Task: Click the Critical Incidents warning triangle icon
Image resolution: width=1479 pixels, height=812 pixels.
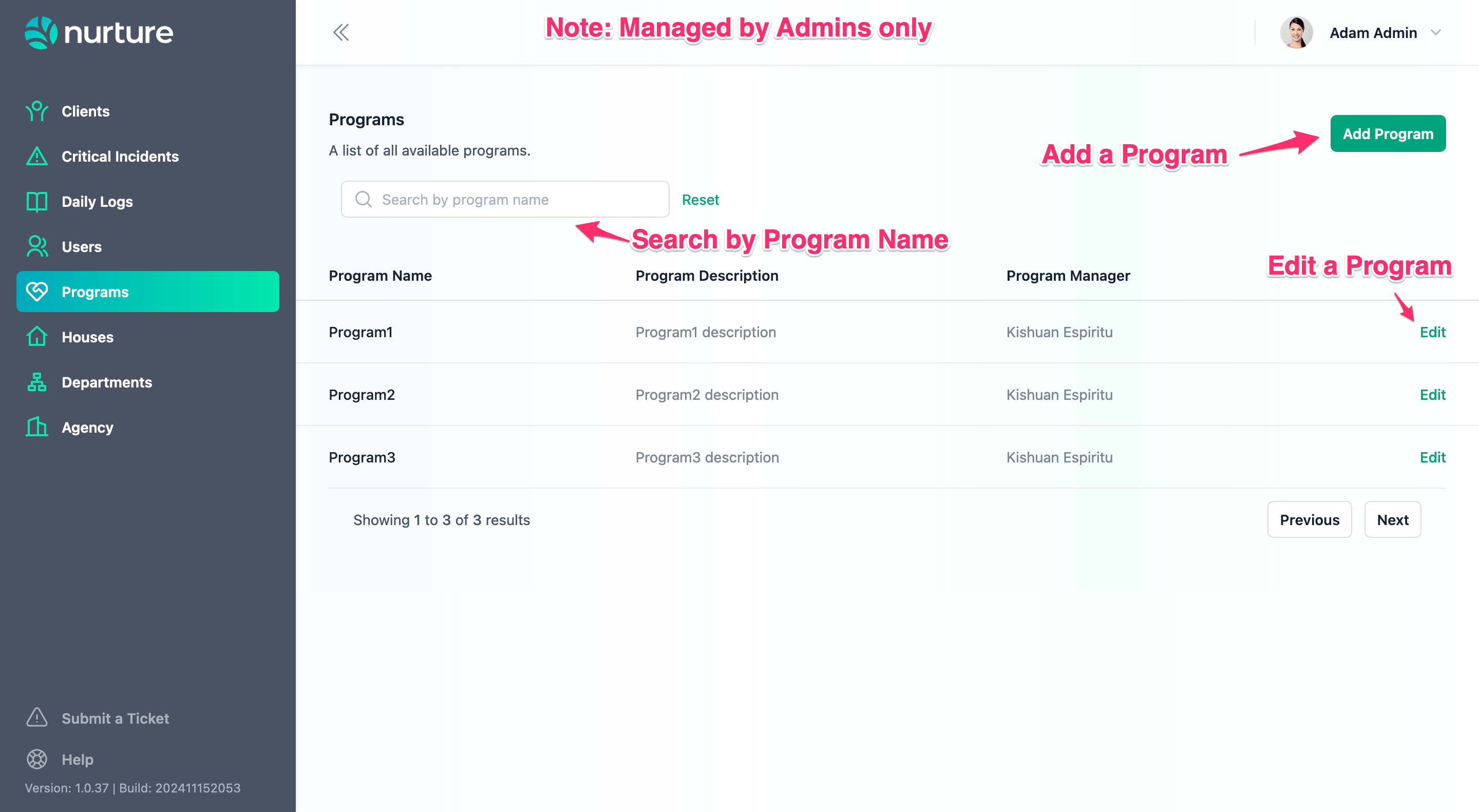Action: tap(37, 156)
